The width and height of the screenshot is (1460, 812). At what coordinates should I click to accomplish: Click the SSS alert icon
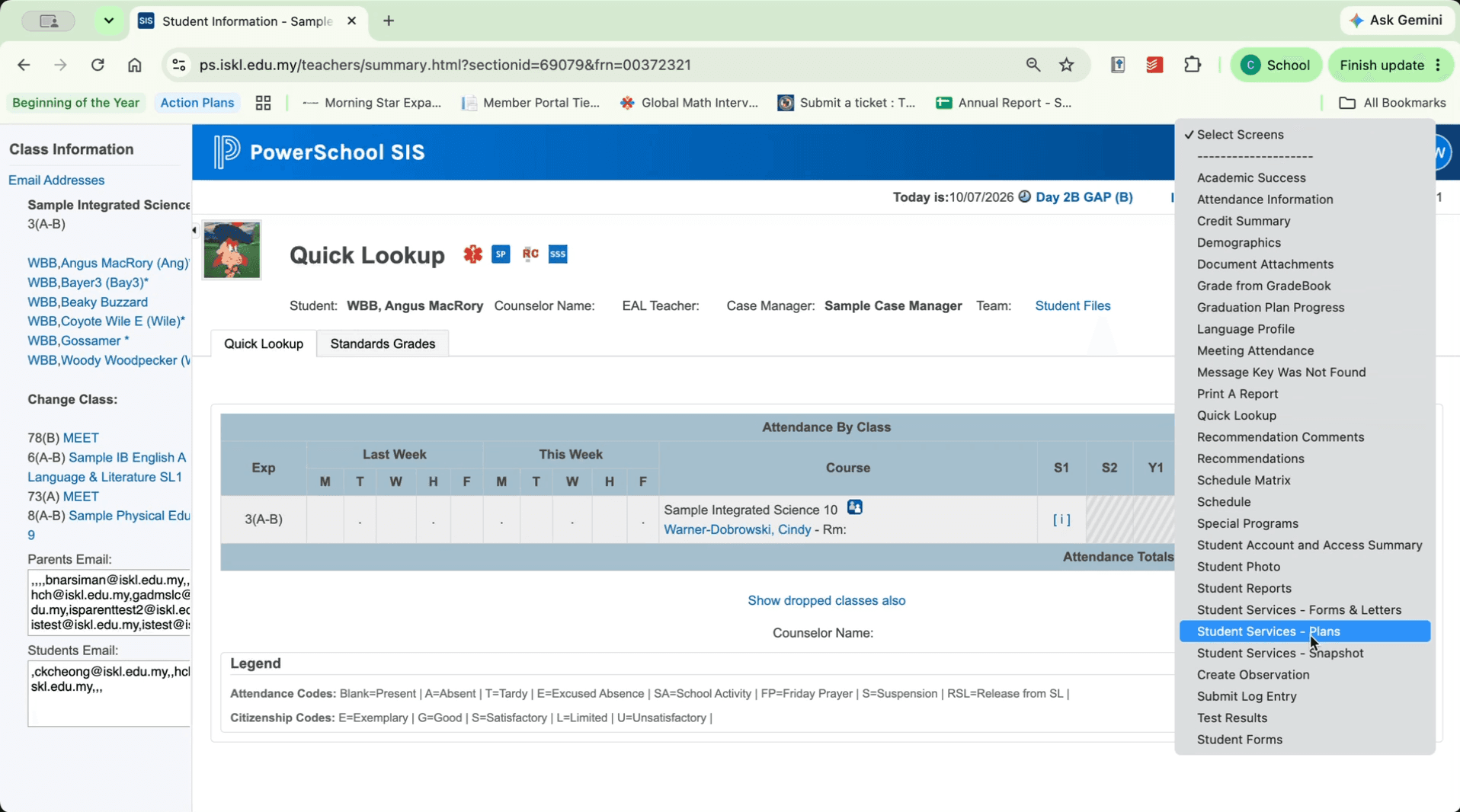(x=558, y=254)
